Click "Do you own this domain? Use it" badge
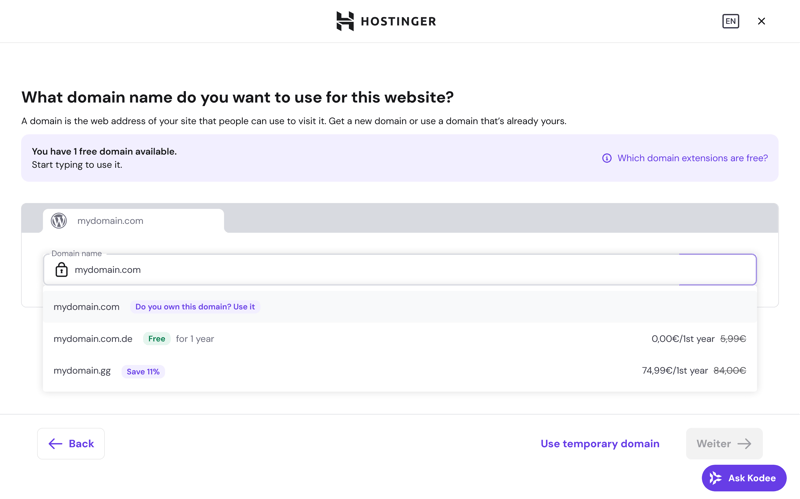Screen dimensions: 800x499 point(195,307)
